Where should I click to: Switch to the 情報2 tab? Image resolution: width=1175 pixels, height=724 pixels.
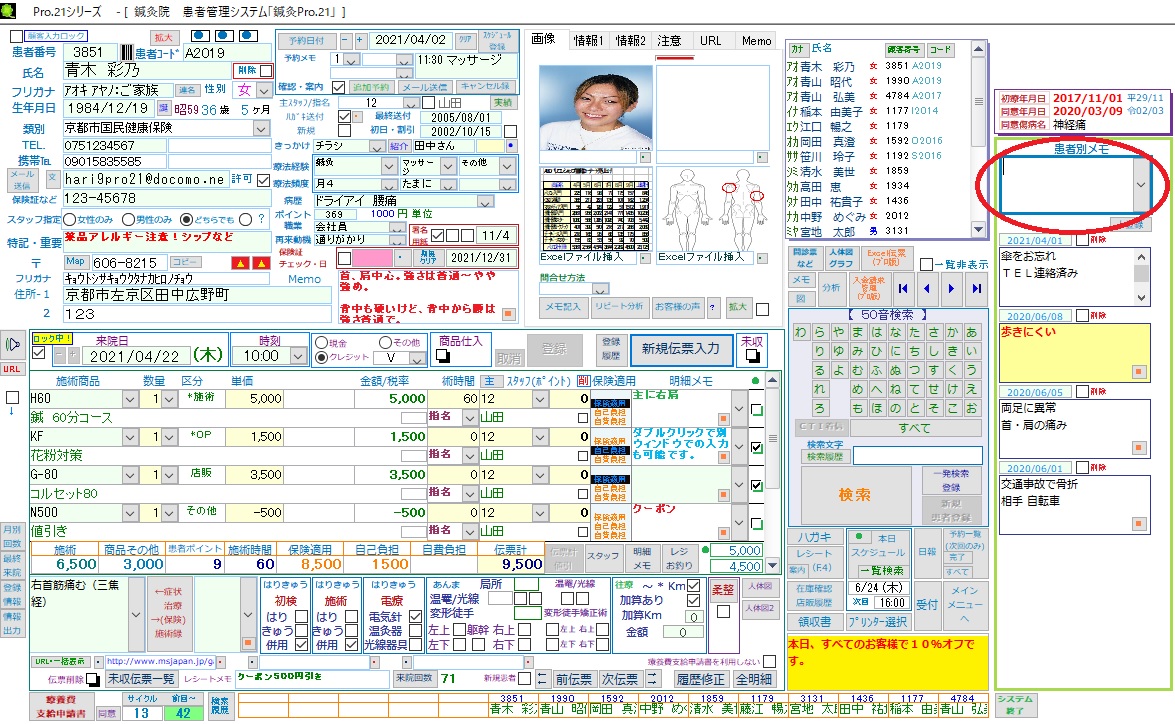click(630, 40)
